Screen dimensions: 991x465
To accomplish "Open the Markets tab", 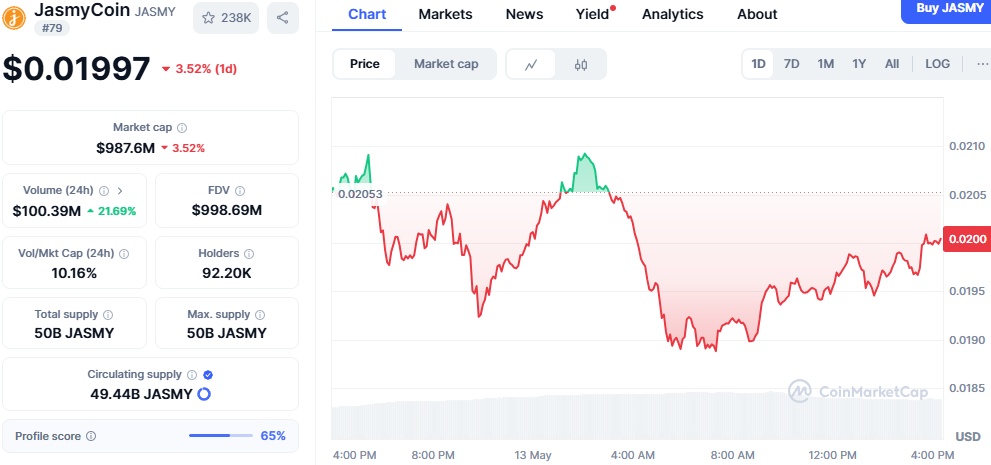I will click(x=446, y=14).
